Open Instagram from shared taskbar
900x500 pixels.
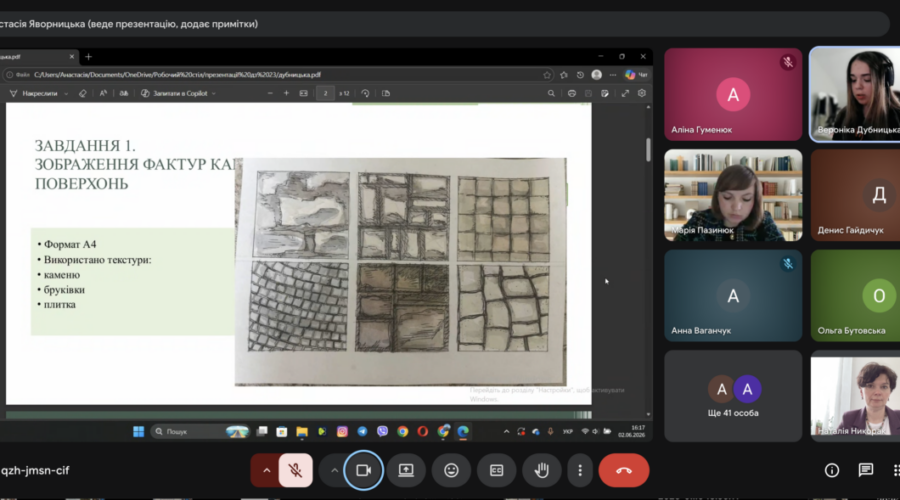[342, 431]
